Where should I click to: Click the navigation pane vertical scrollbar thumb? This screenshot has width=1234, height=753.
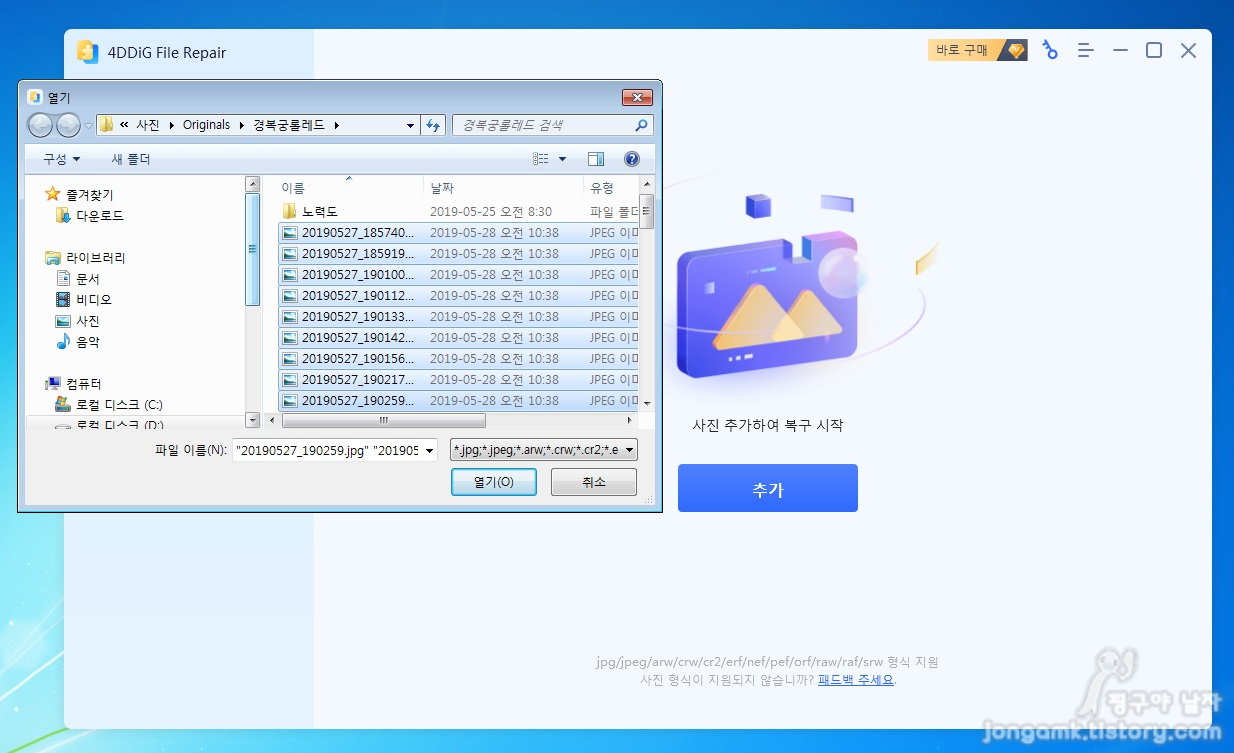253,249
